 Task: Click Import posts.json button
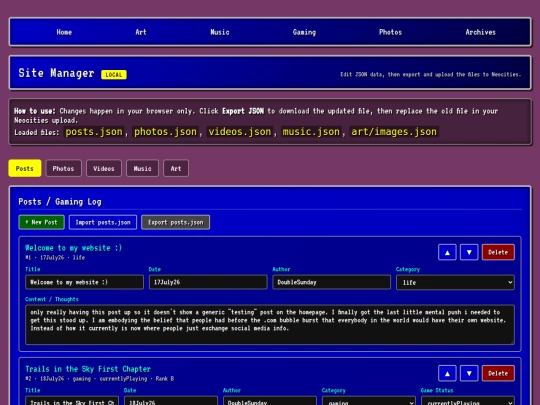(x=103, y=222)
